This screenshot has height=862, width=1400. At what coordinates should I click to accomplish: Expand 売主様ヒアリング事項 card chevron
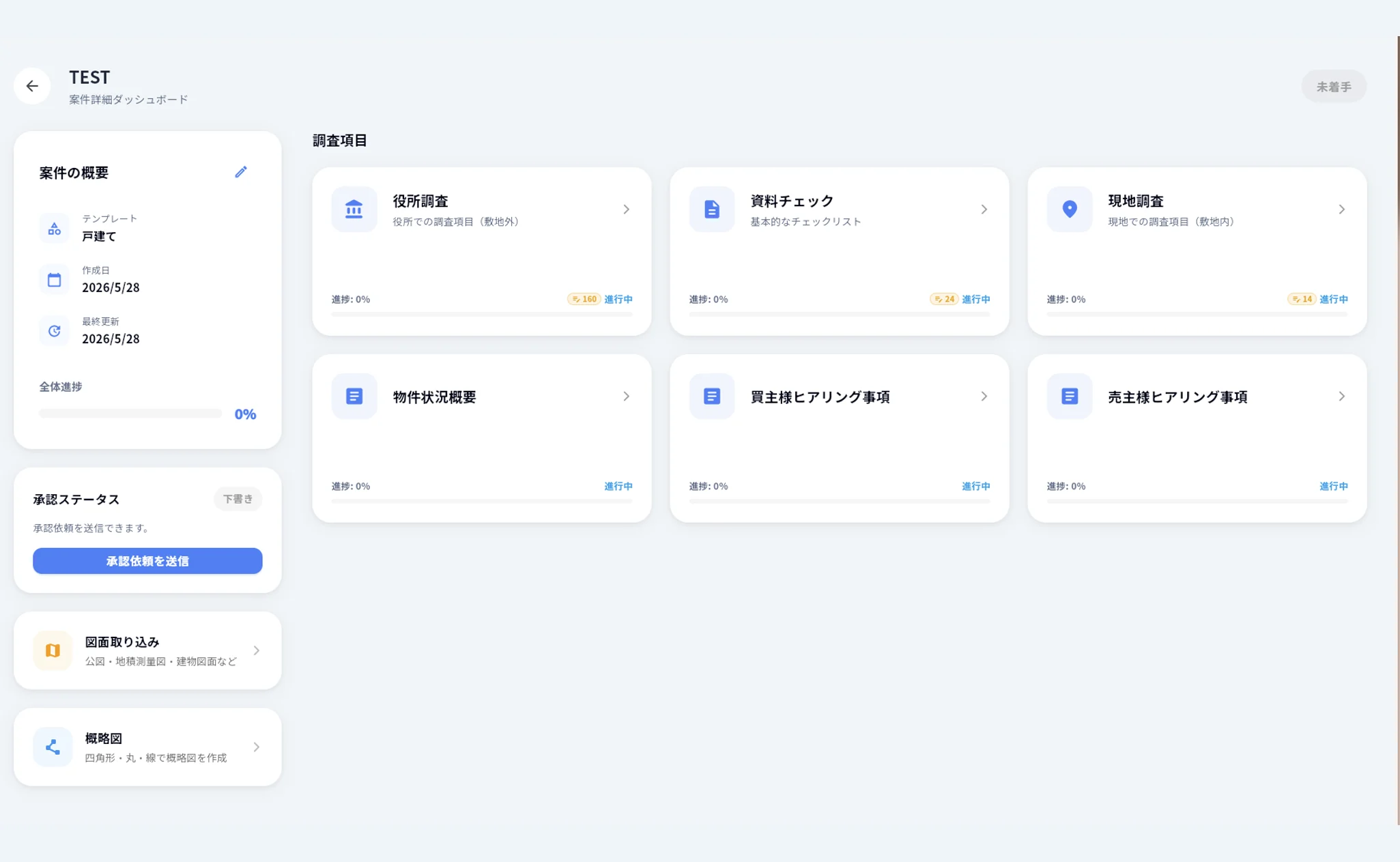1341,397
